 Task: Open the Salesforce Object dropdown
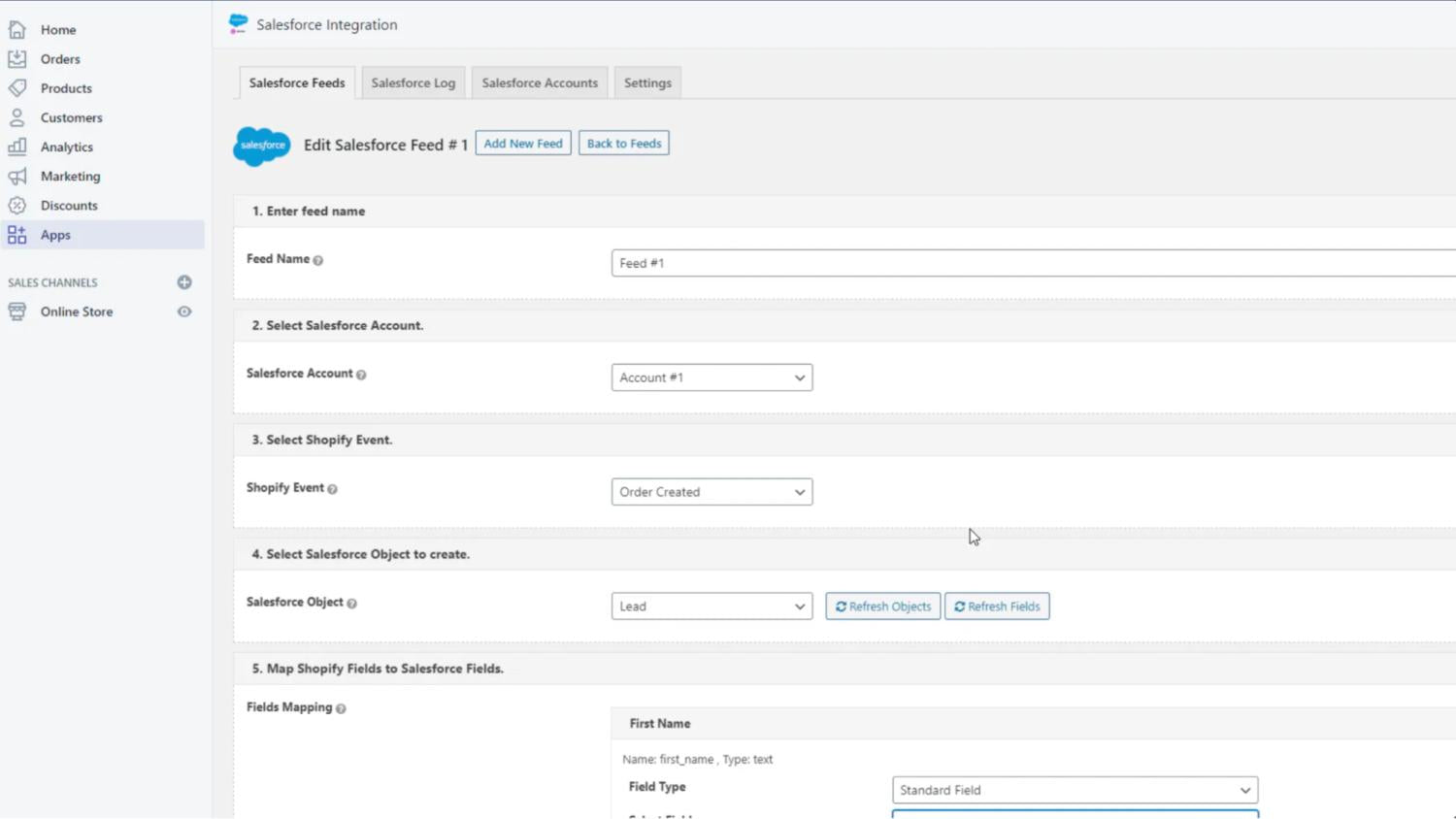click(711, 606)
